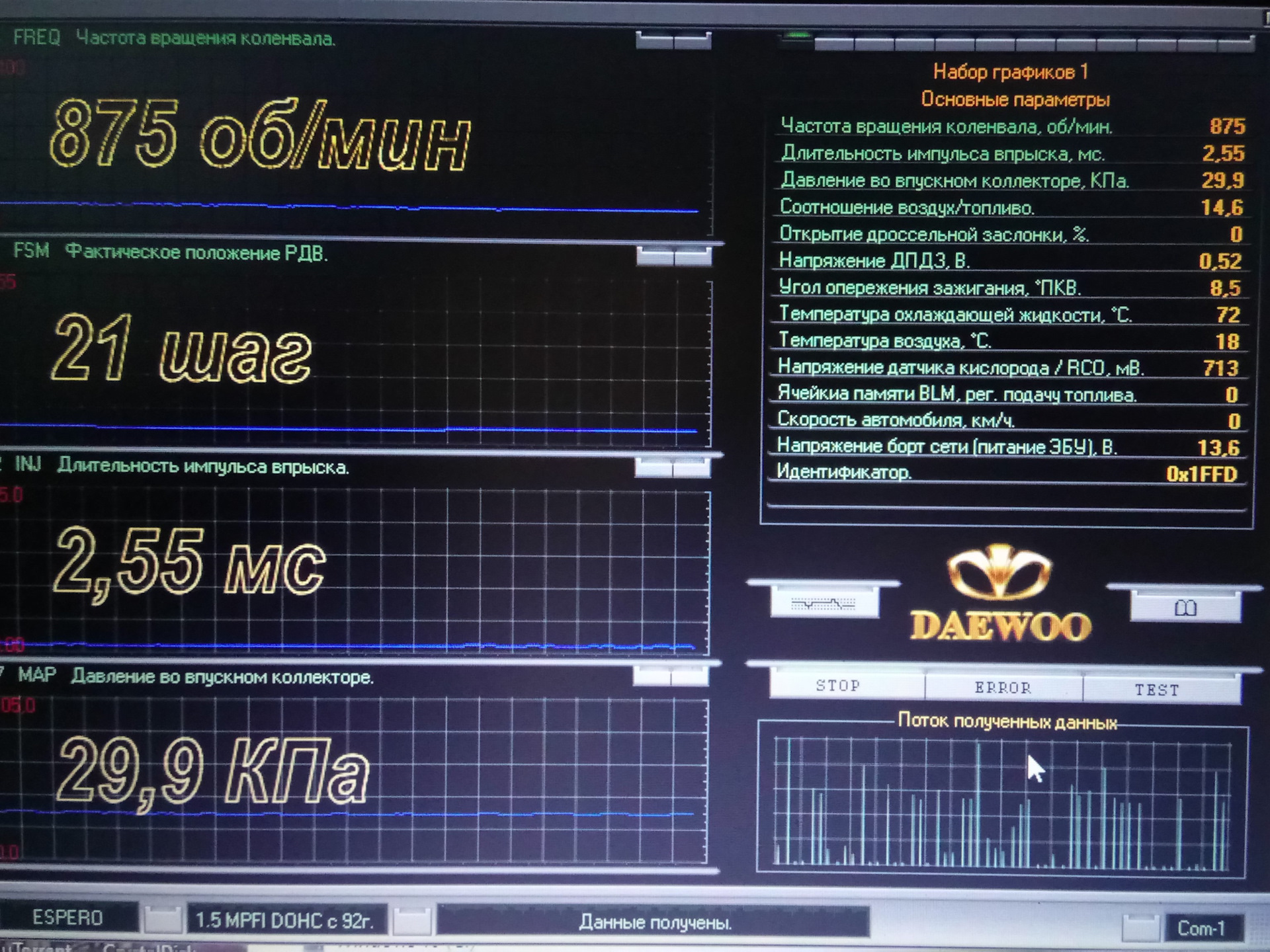Click right small button in INJ graph header
The image size is (1270, 952).
coord(691,469)
